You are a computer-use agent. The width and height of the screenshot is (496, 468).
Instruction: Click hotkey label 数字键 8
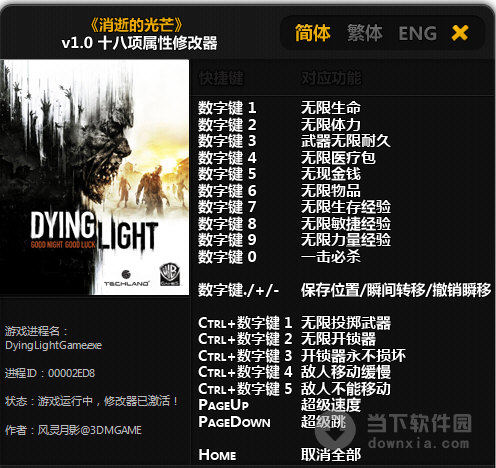pos(227,224)
